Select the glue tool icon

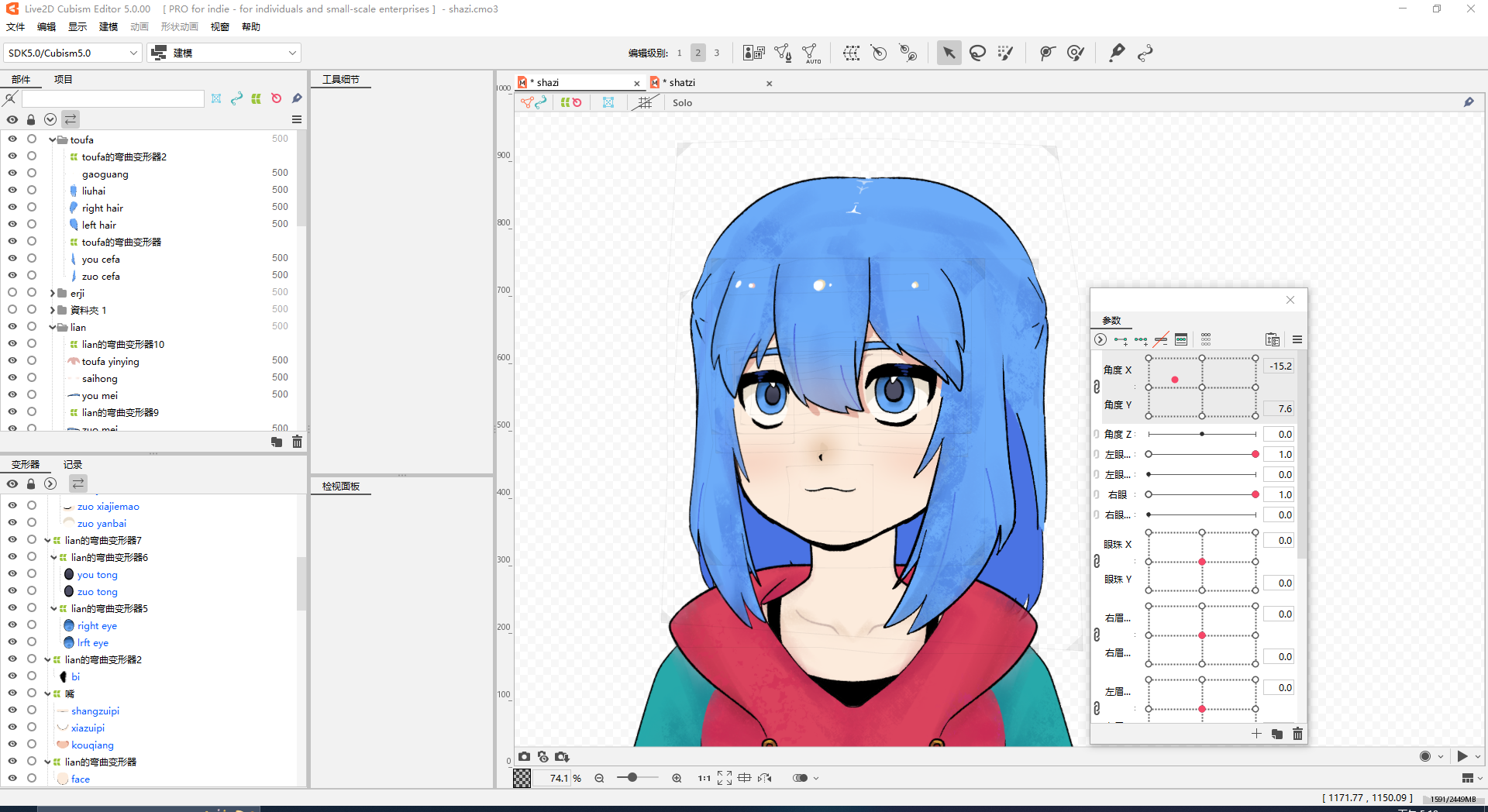click(x=1117, y=53)
